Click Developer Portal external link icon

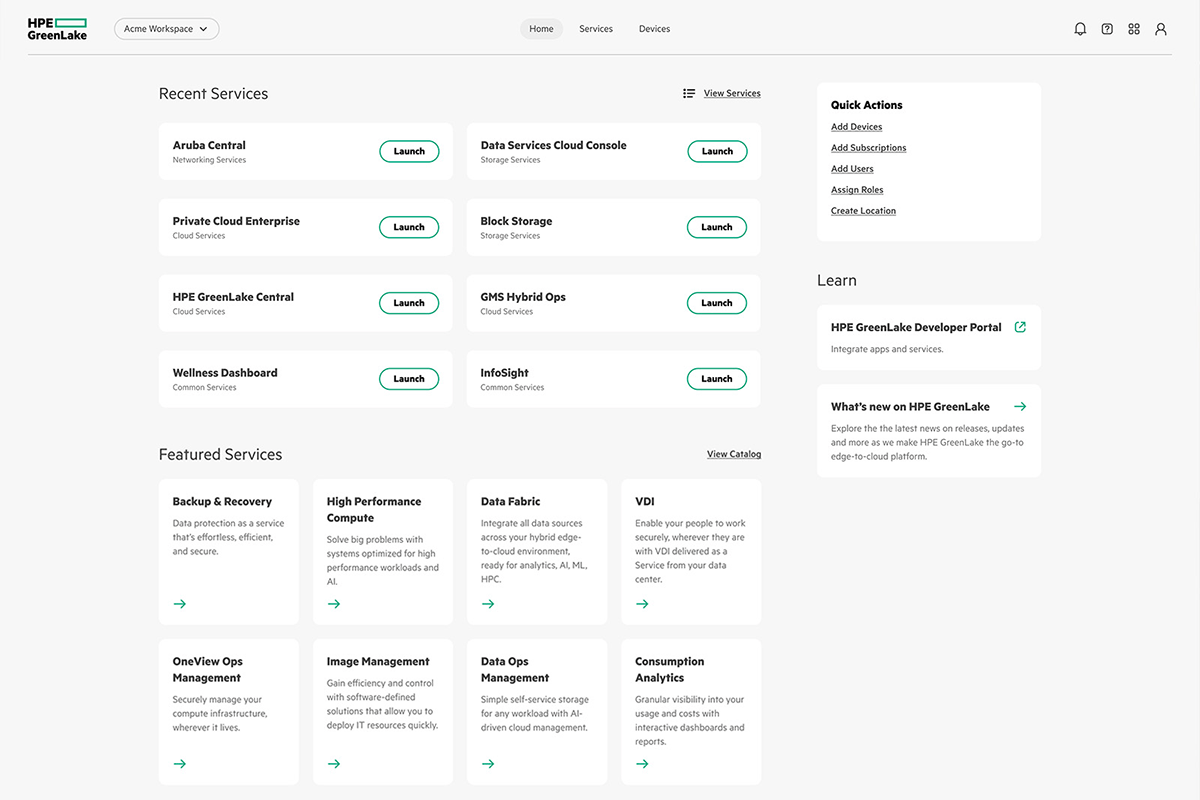1020,327
